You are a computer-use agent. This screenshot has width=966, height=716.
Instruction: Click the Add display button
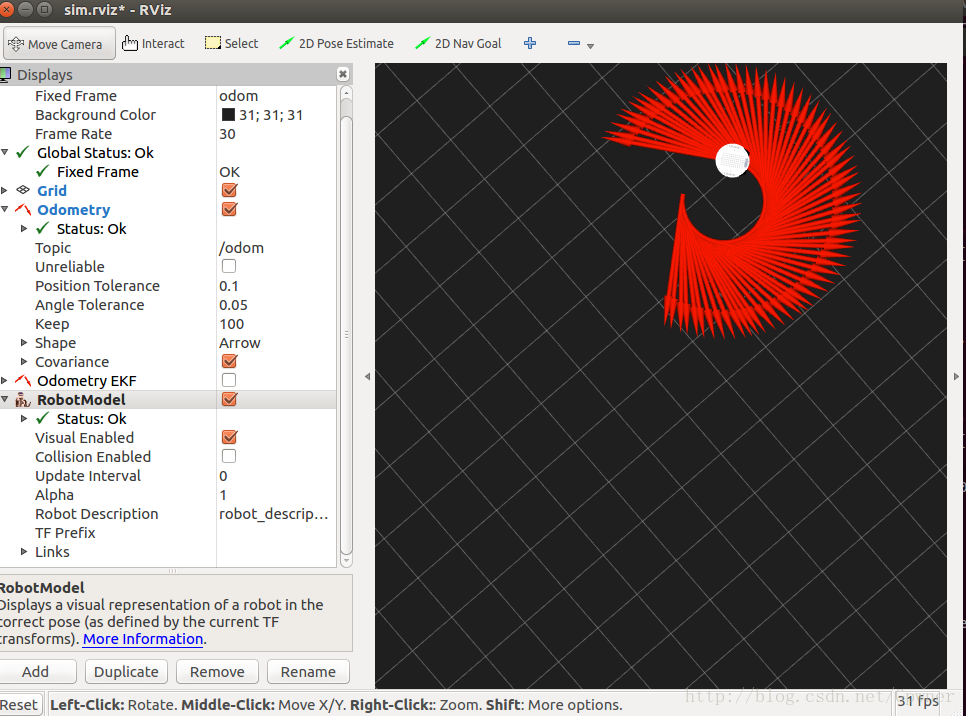pos(36,671)
